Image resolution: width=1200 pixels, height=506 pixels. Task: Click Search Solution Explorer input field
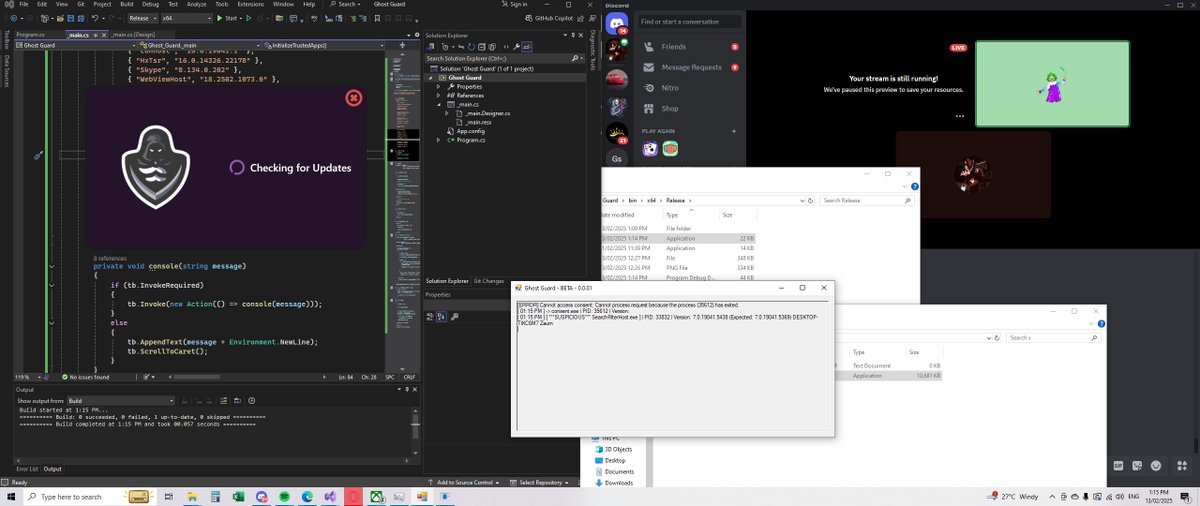point(506,57)
